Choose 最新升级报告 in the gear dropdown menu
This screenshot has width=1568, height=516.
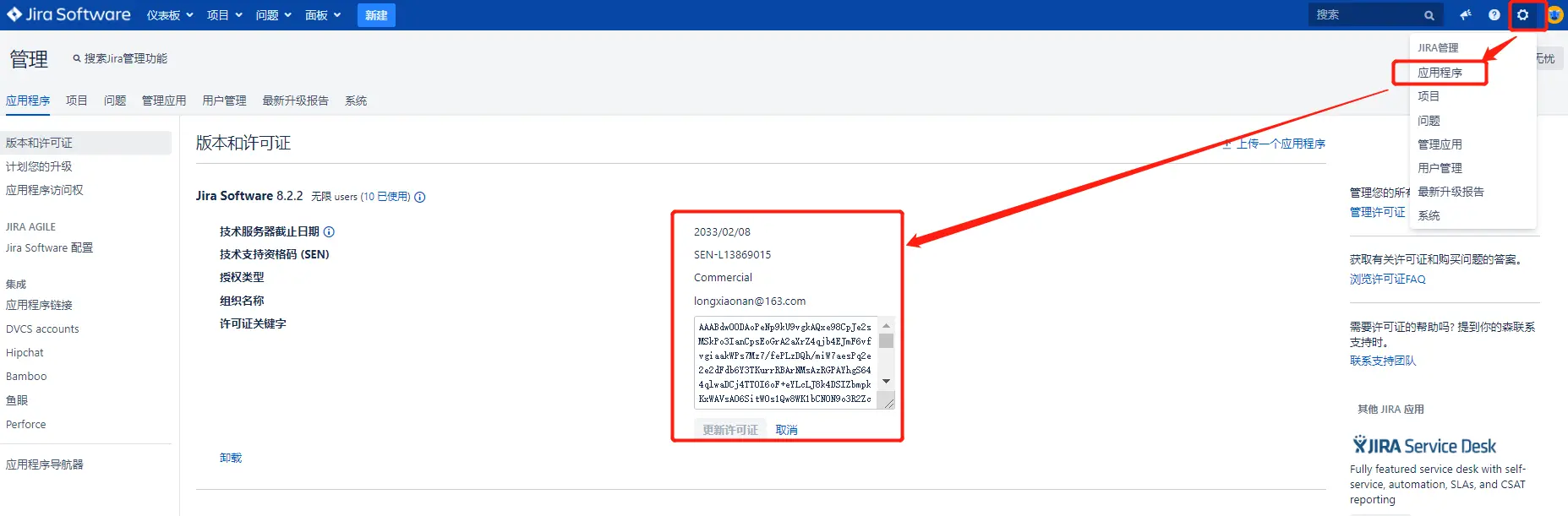[x=1451, y=192]
